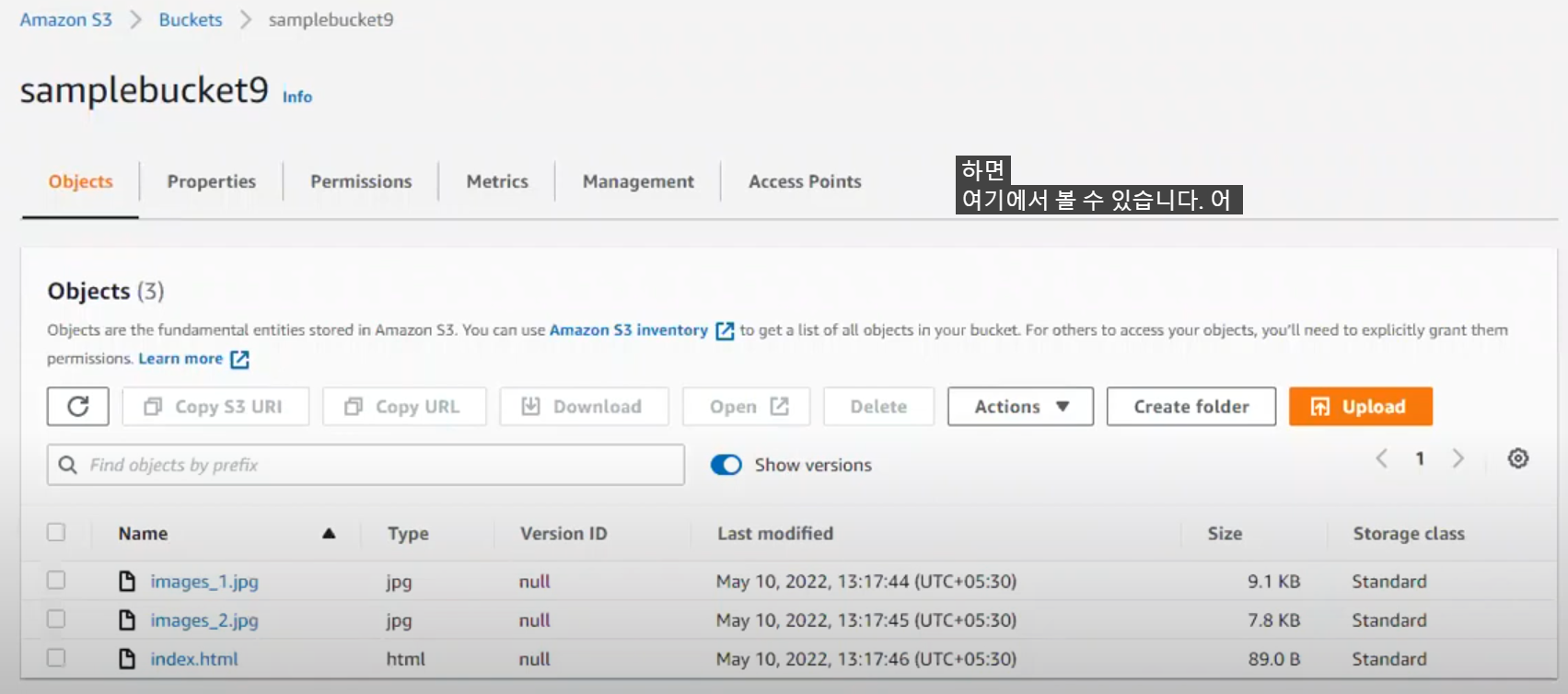
Task: Select the images_2.jpg row checkbox
Action: pos(56,619)
